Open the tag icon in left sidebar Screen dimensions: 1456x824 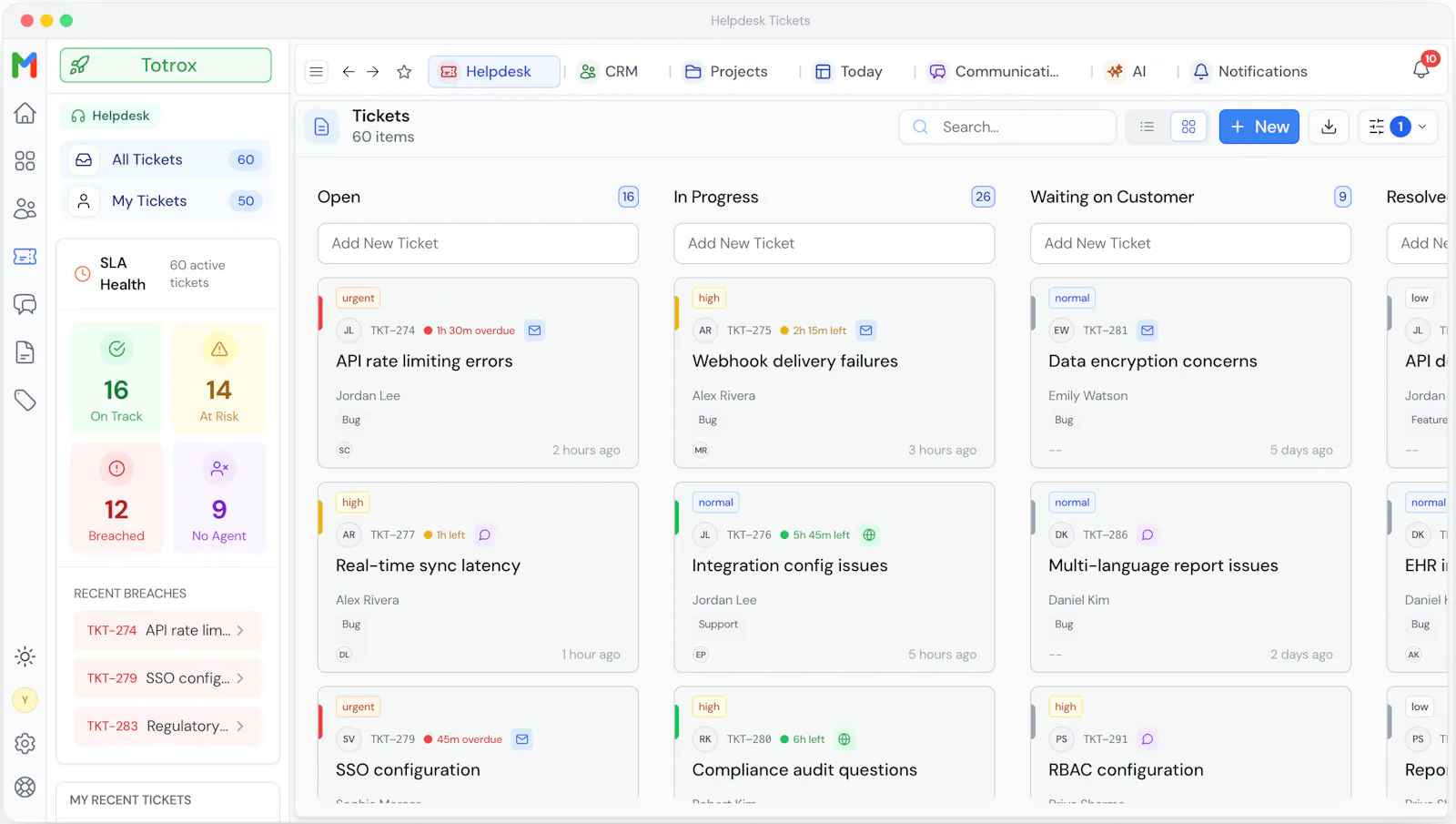(25, 400)
